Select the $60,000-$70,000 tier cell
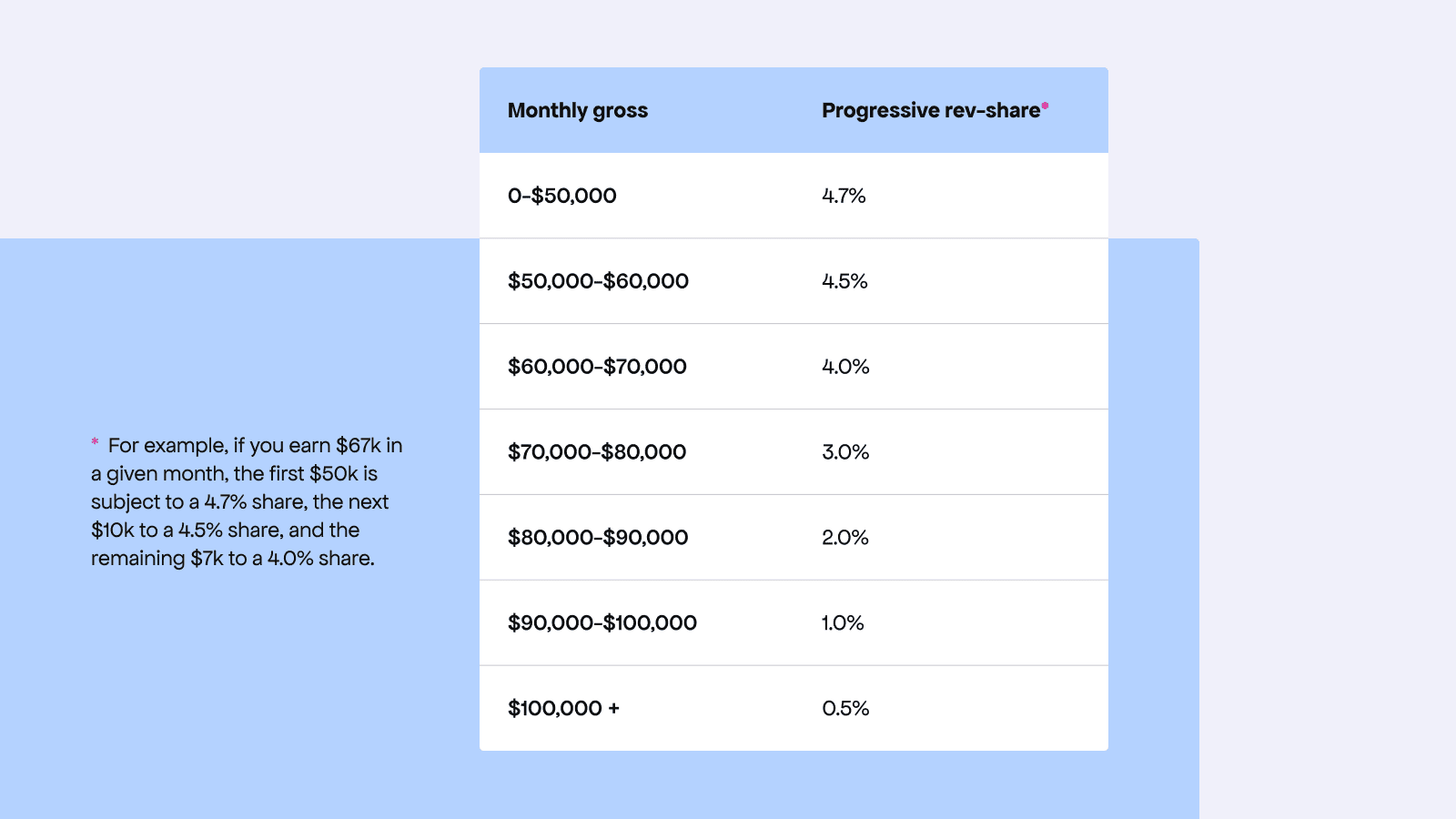 pyautogui.click(x=597, y=367)
